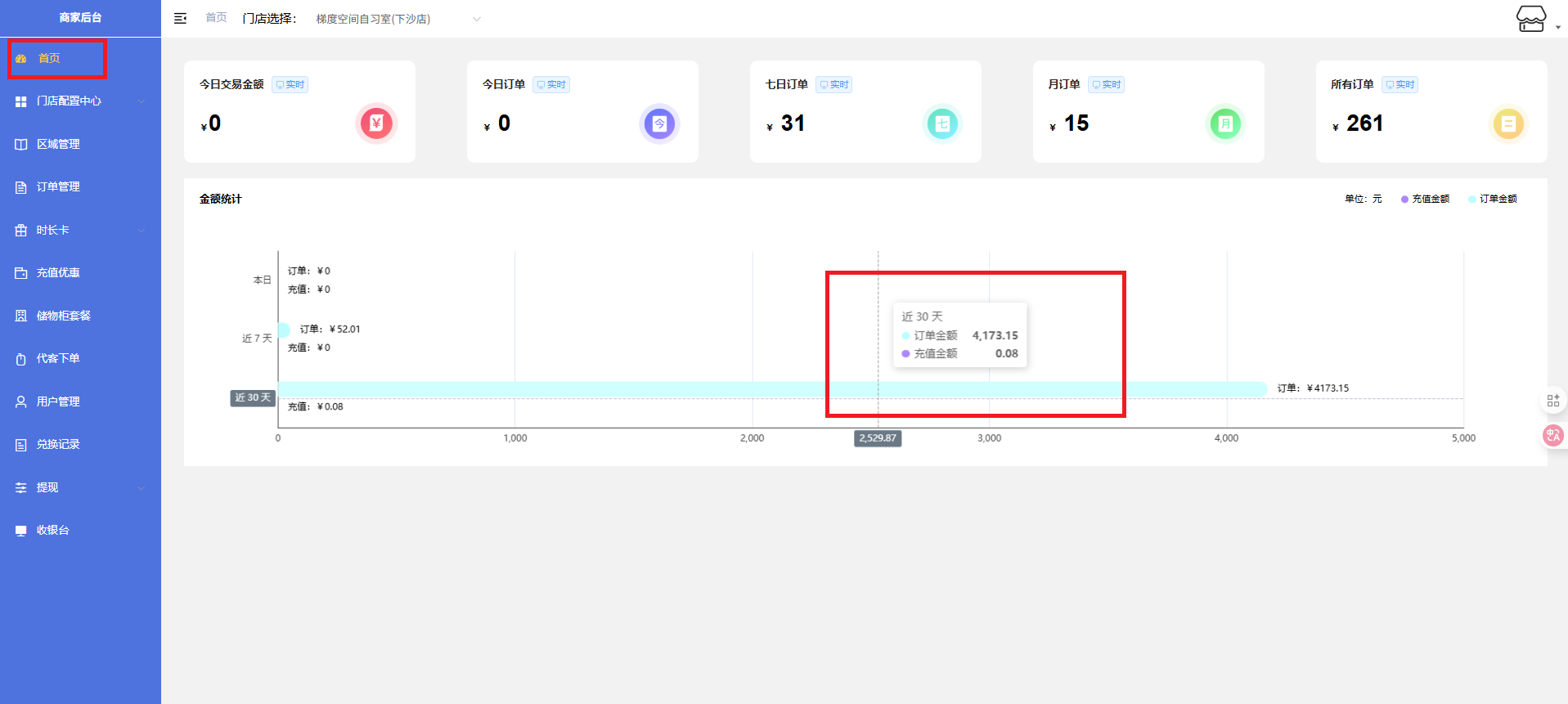Click the 订单管理 document icon
Screen dimensions: 1568x704
(21, 187)
